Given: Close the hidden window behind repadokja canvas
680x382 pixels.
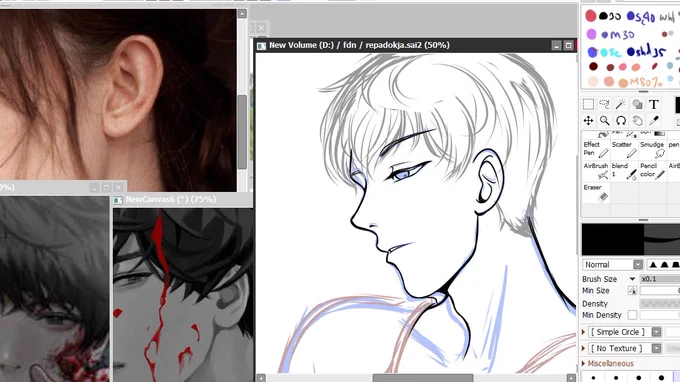Looking at the screenshot, I should (261, 28).
